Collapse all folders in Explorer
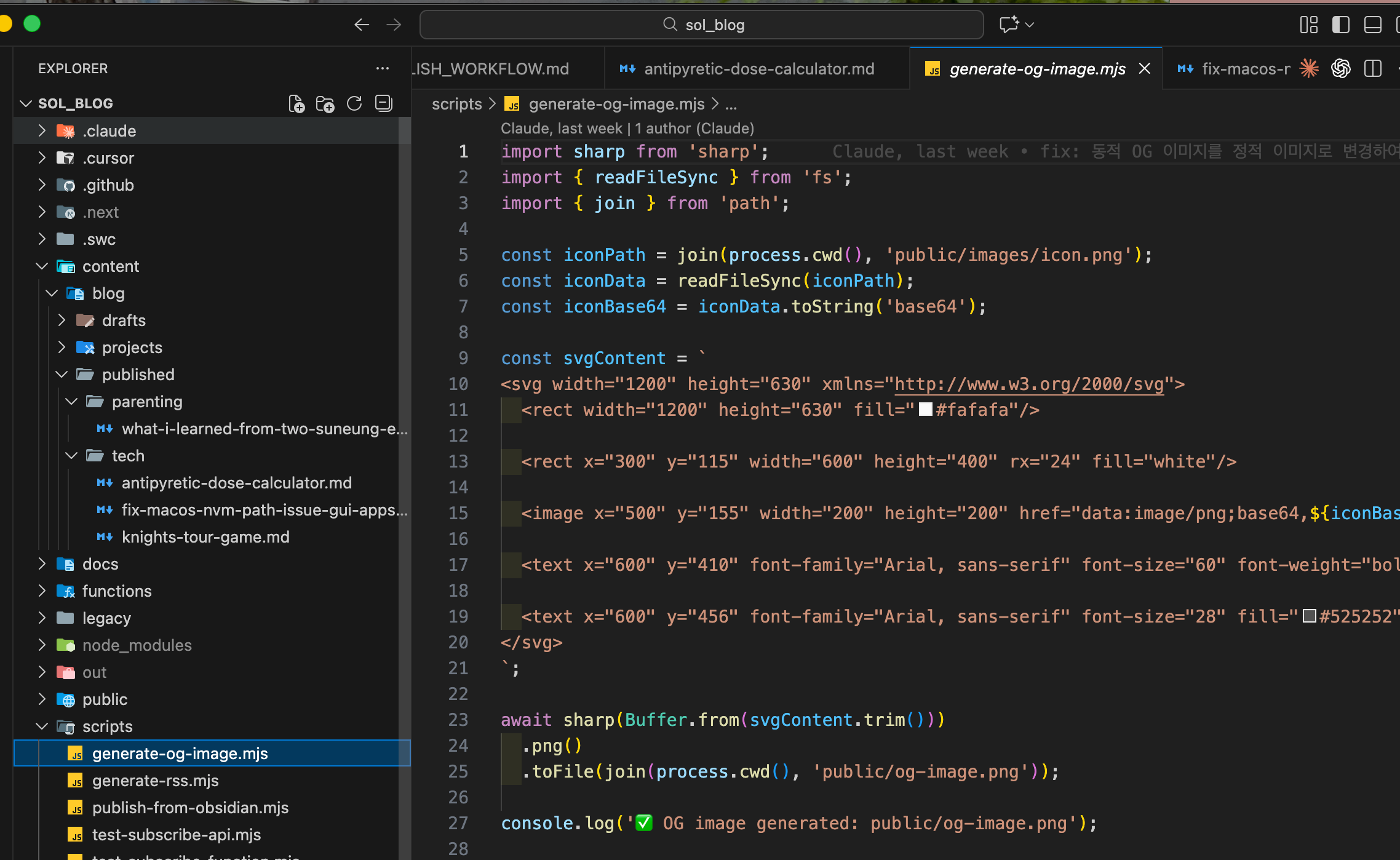 pyautogui.click(x=384, y=103)
